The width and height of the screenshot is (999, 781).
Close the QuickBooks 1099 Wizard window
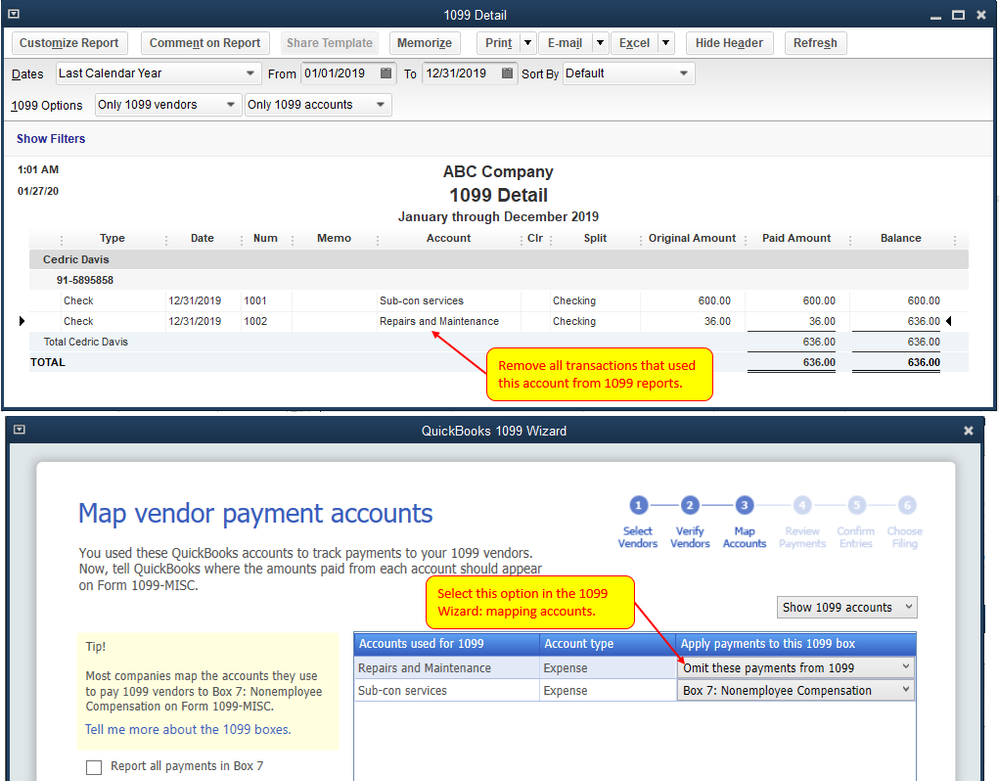(x=968, y=431)
